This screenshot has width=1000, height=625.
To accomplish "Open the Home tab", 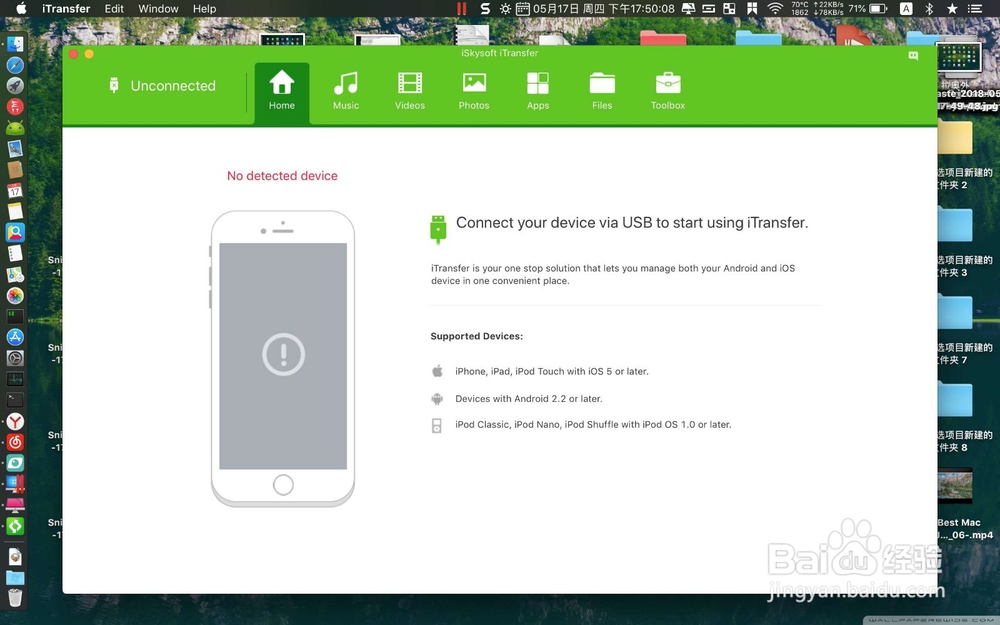I will coord(282,91).
